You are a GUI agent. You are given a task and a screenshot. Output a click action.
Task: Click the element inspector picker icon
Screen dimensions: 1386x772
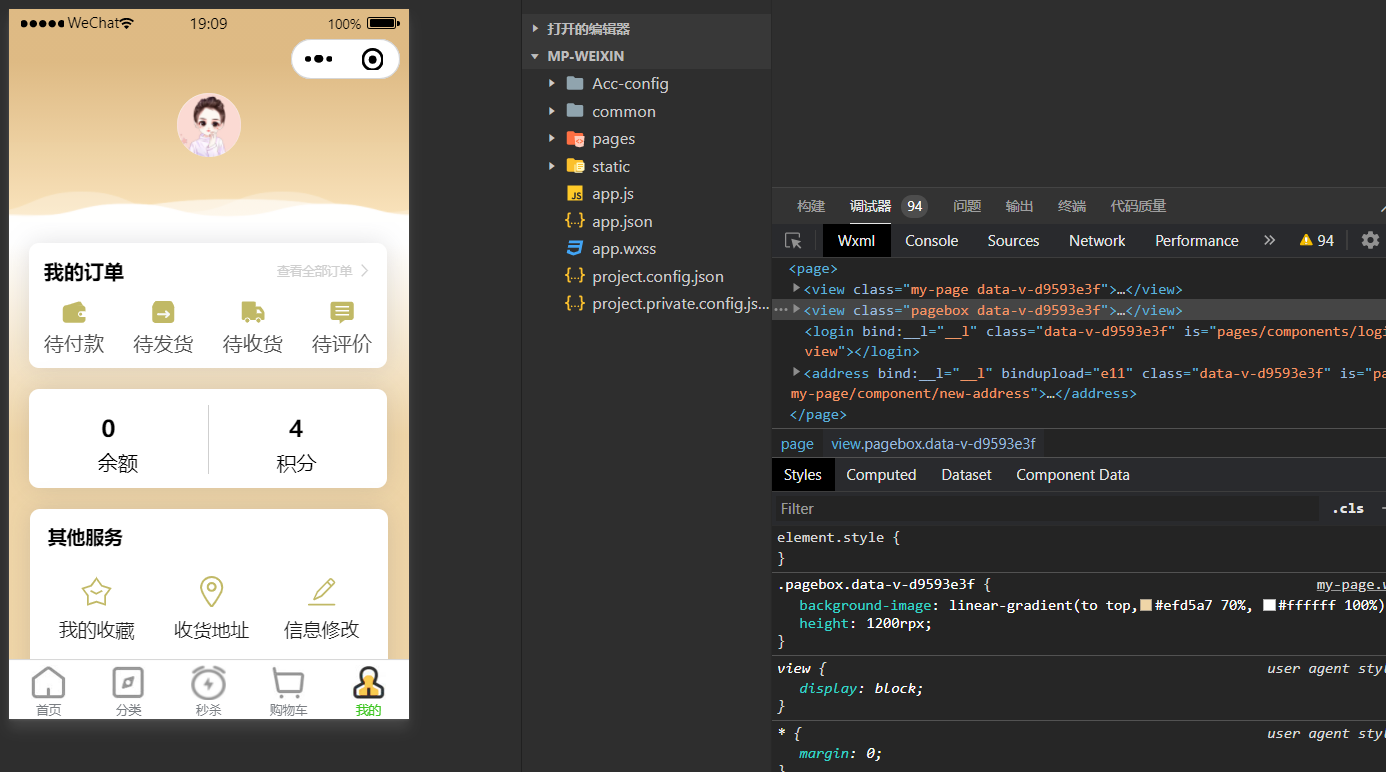tap(793, 241)
